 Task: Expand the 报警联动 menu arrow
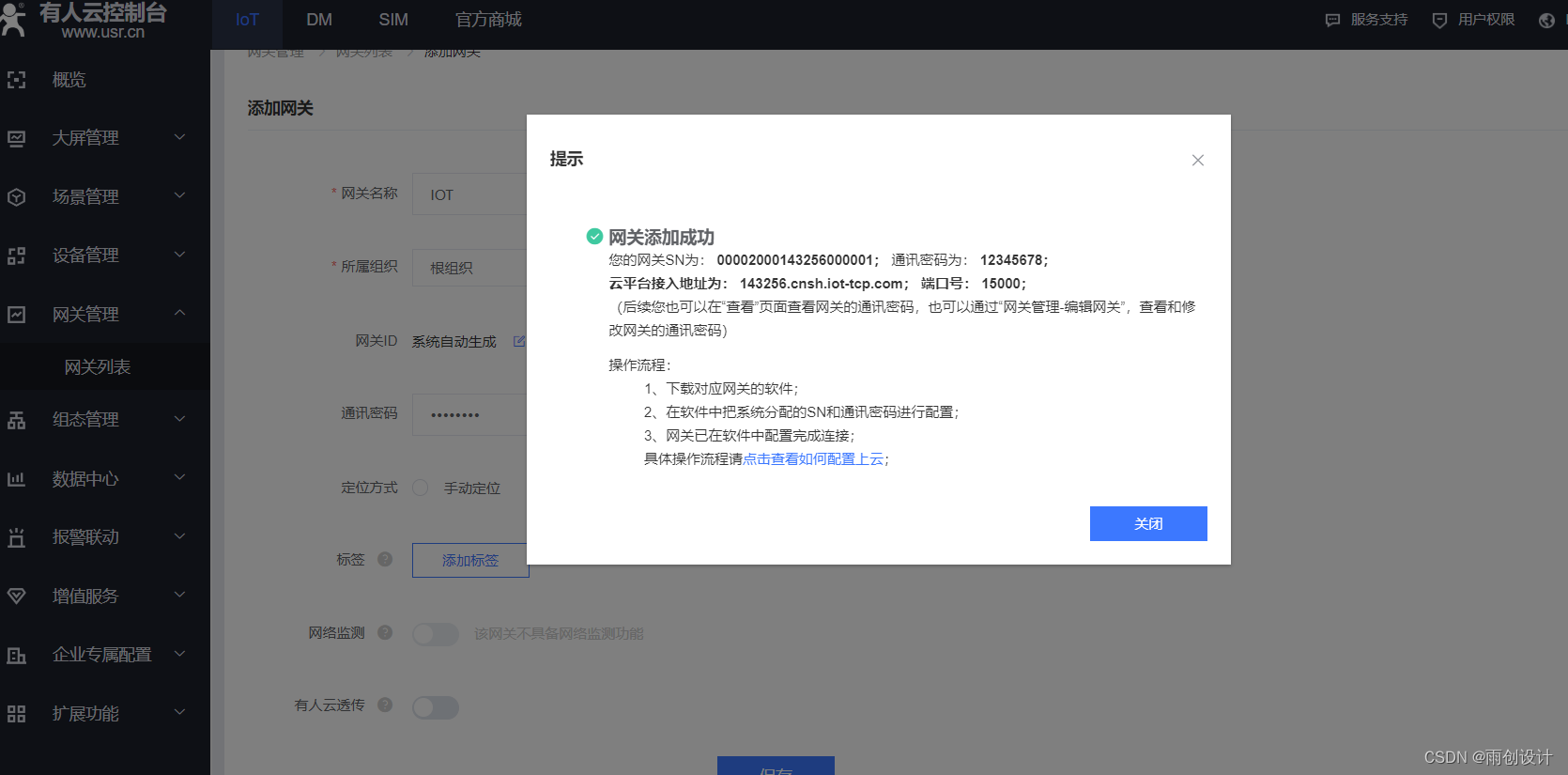pyautogui.click(x=180, y=536)
